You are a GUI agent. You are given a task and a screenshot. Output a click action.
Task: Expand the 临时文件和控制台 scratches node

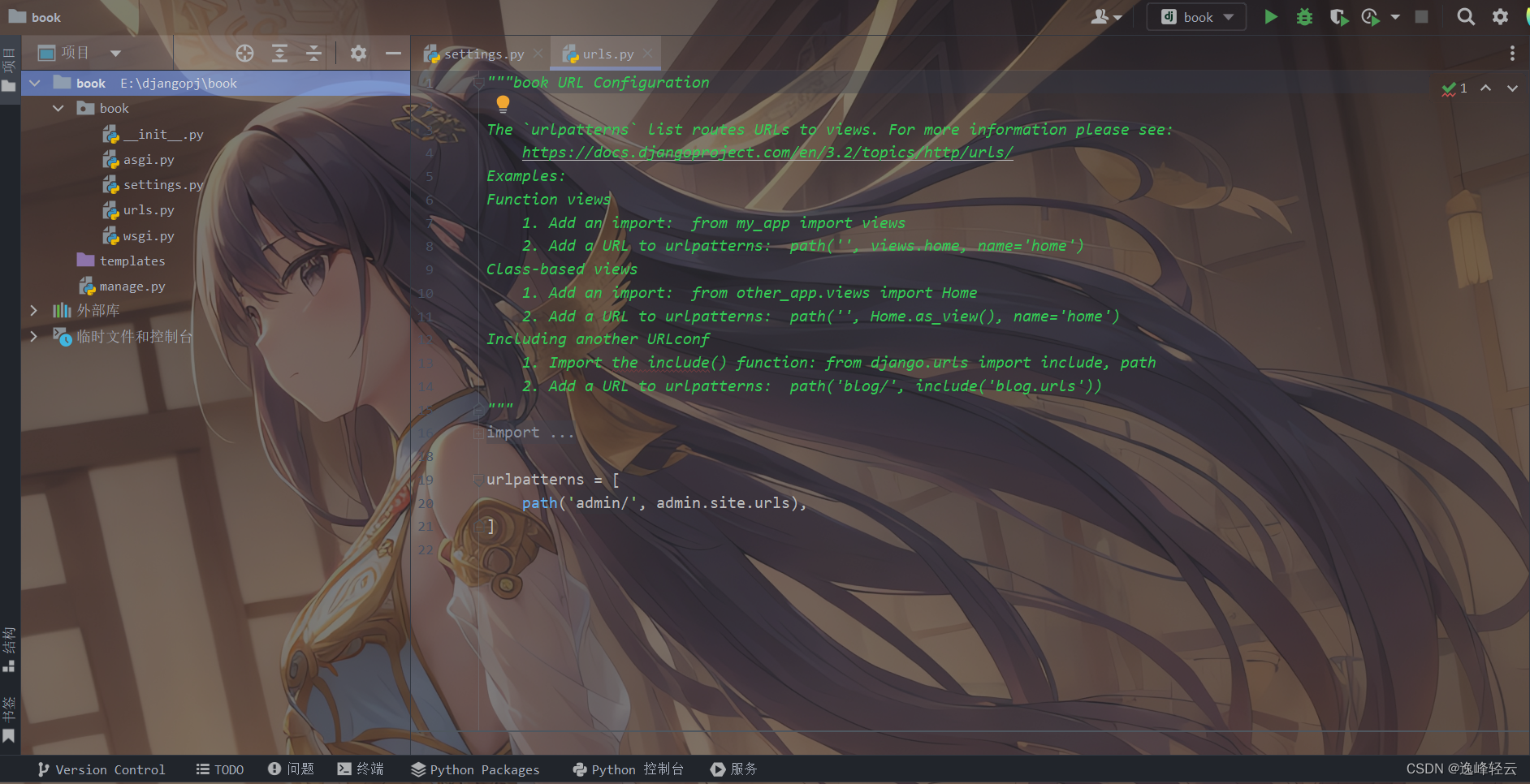[33, 336]
